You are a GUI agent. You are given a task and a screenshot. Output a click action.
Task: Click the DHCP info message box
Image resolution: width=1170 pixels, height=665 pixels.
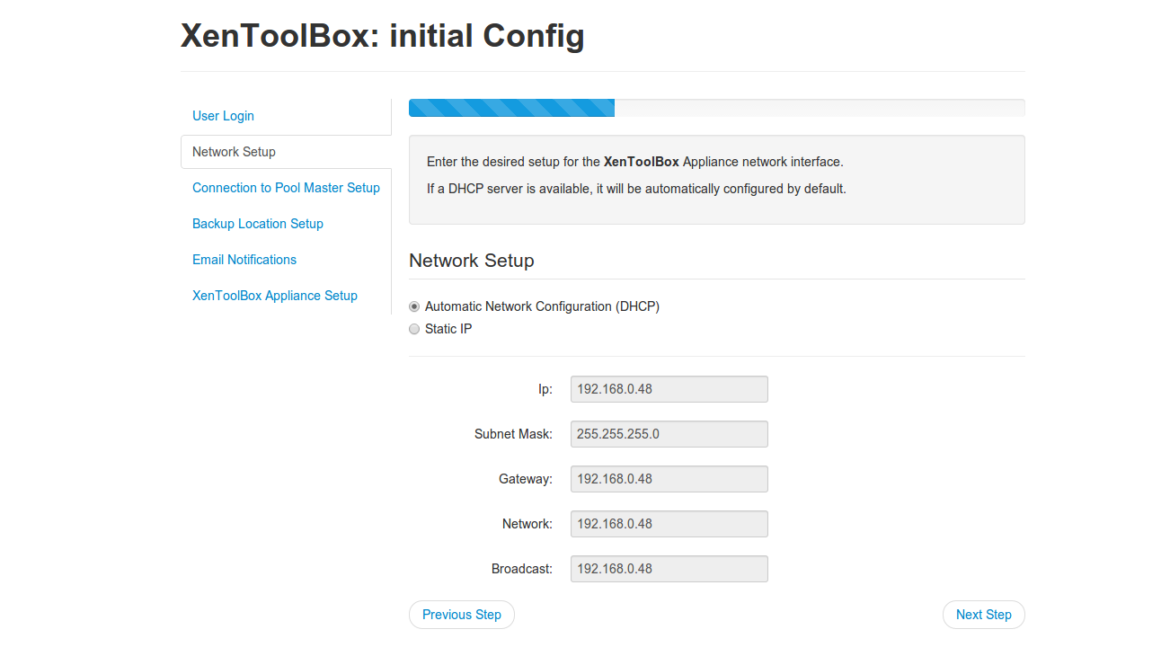[x=716, y=179]
